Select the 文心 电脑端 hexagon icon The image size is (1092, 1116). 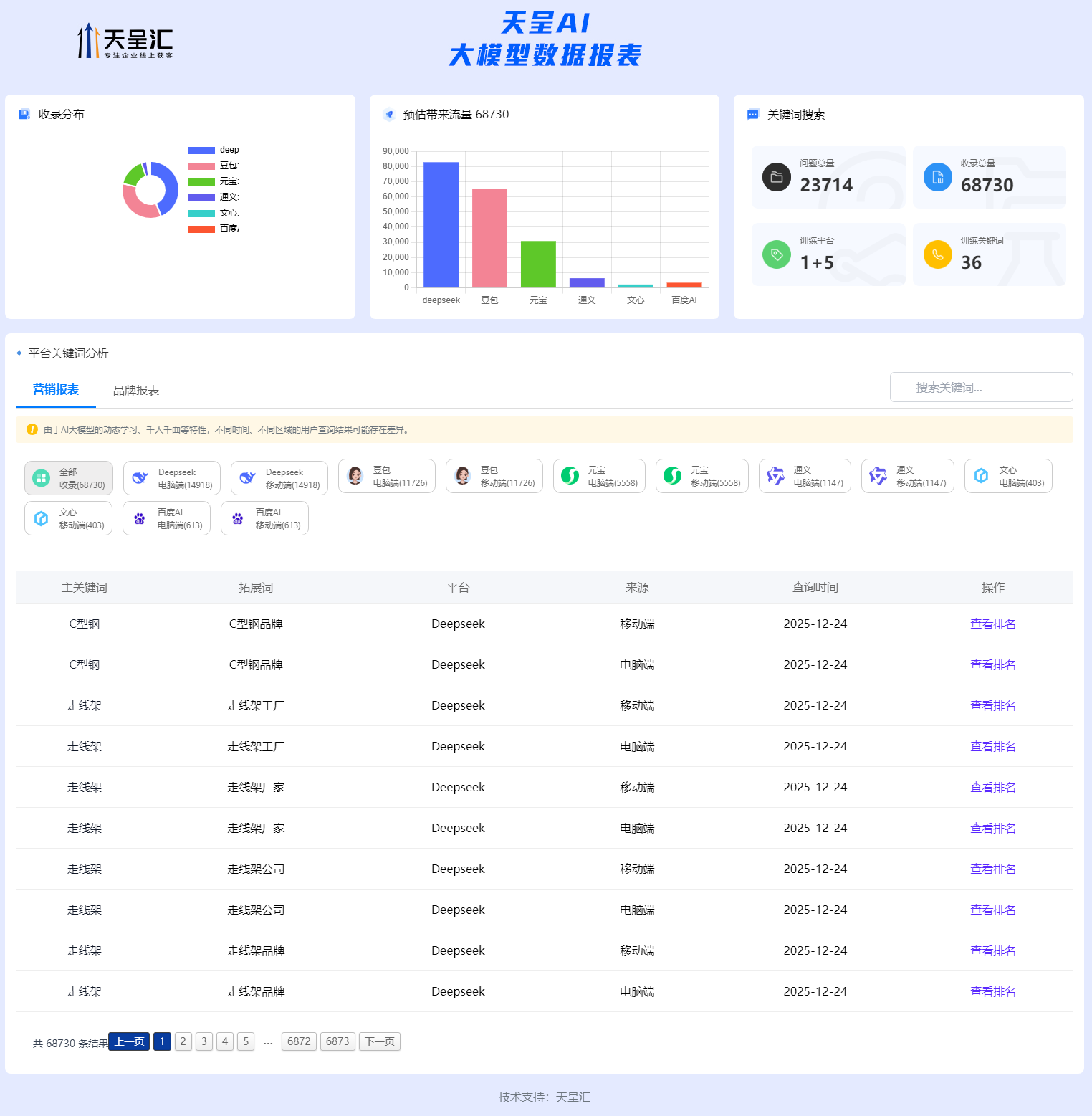[x=982, y=476]
